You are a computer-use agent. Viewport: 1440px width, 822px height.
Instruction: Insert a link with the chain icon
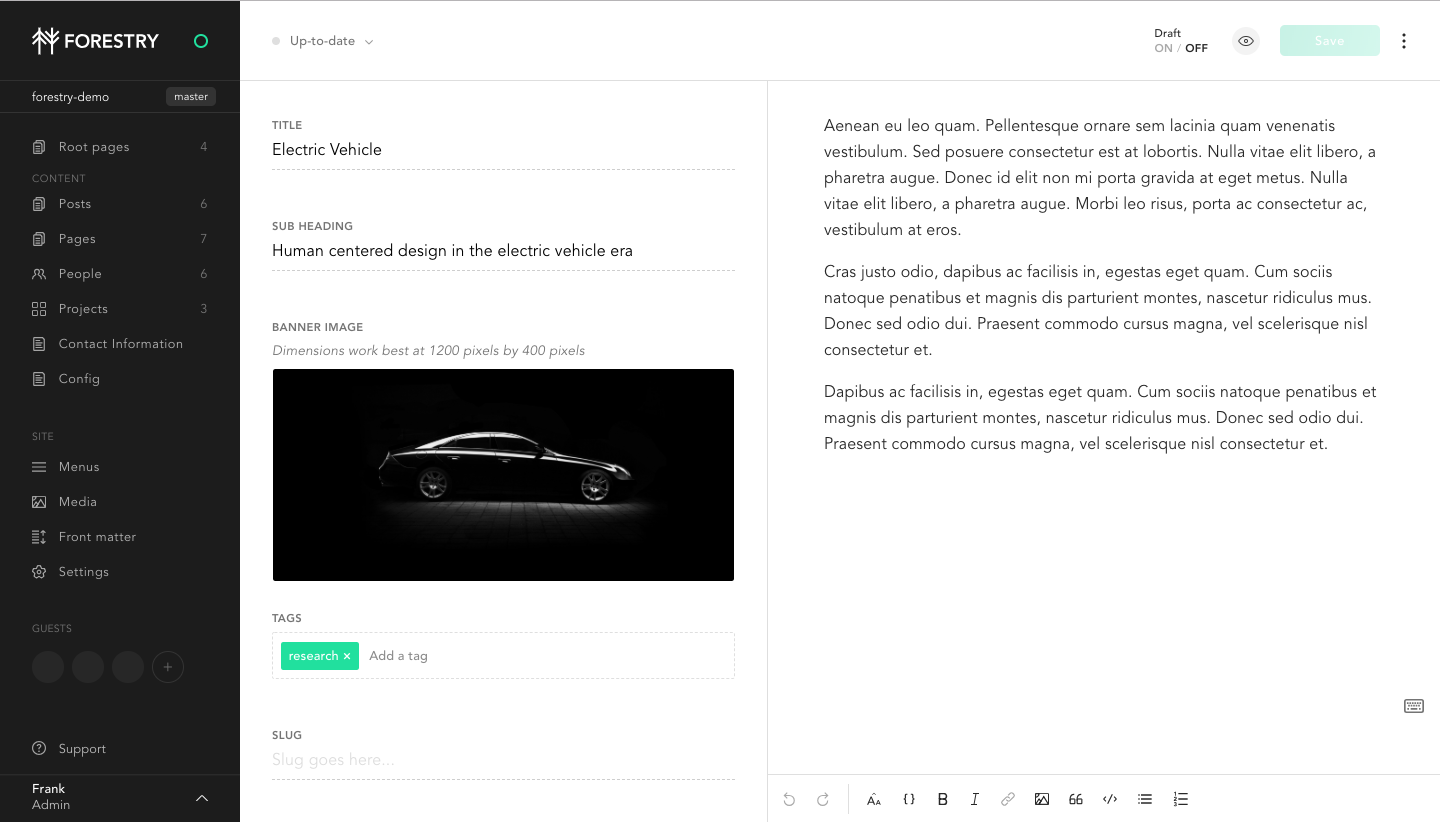coord(1008,799)
